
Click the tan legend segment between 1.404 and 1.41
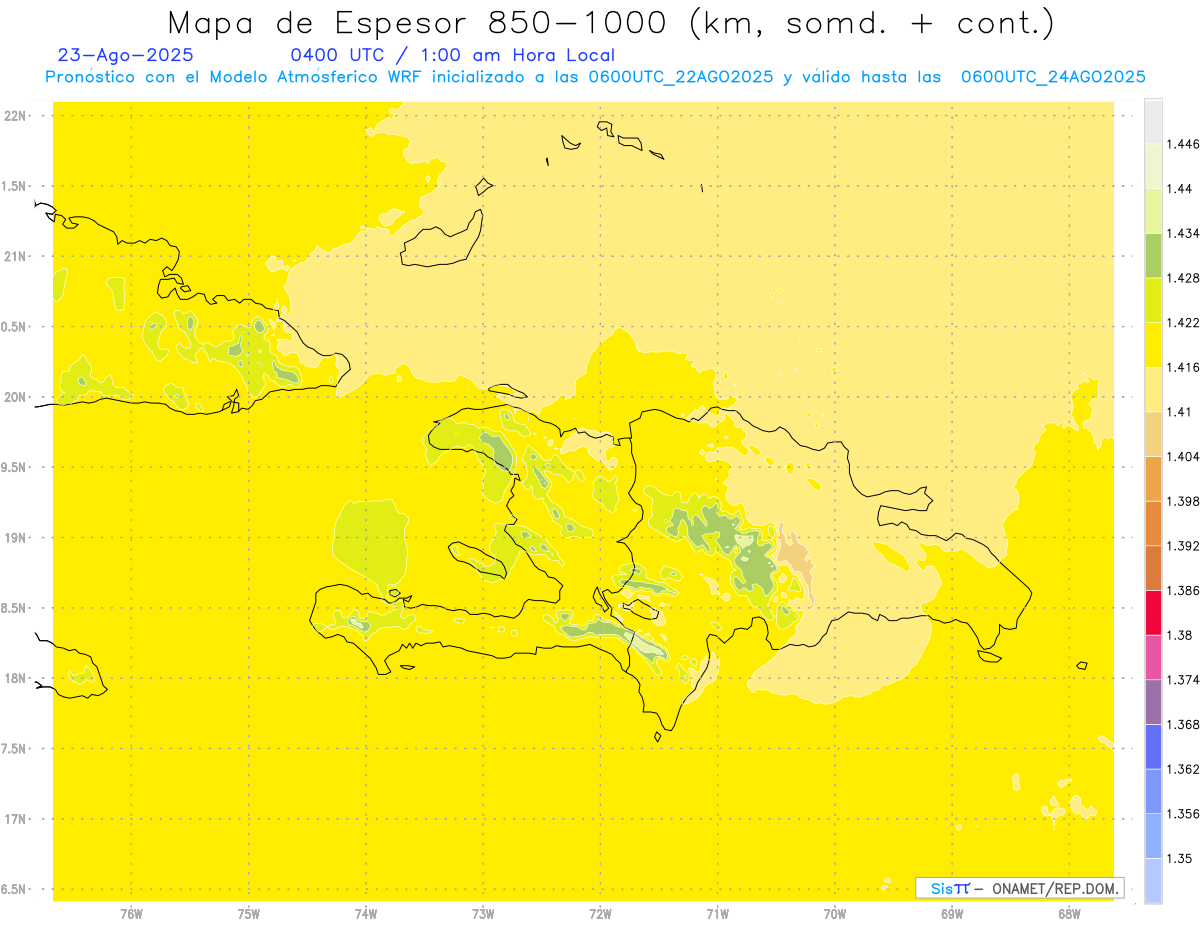point(1153,433)
